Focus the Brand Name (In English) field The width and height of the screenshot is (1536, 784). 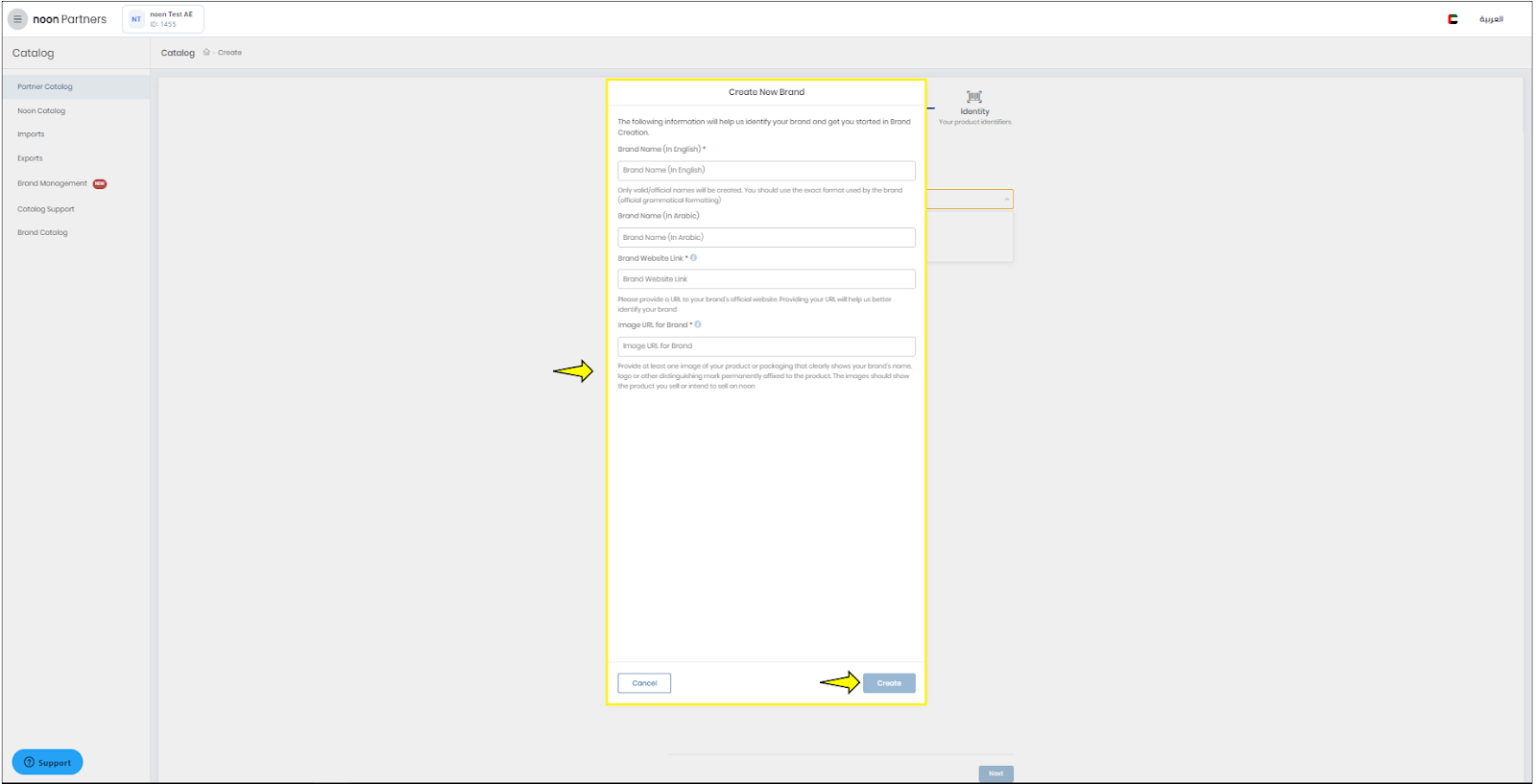coord(766,171)
